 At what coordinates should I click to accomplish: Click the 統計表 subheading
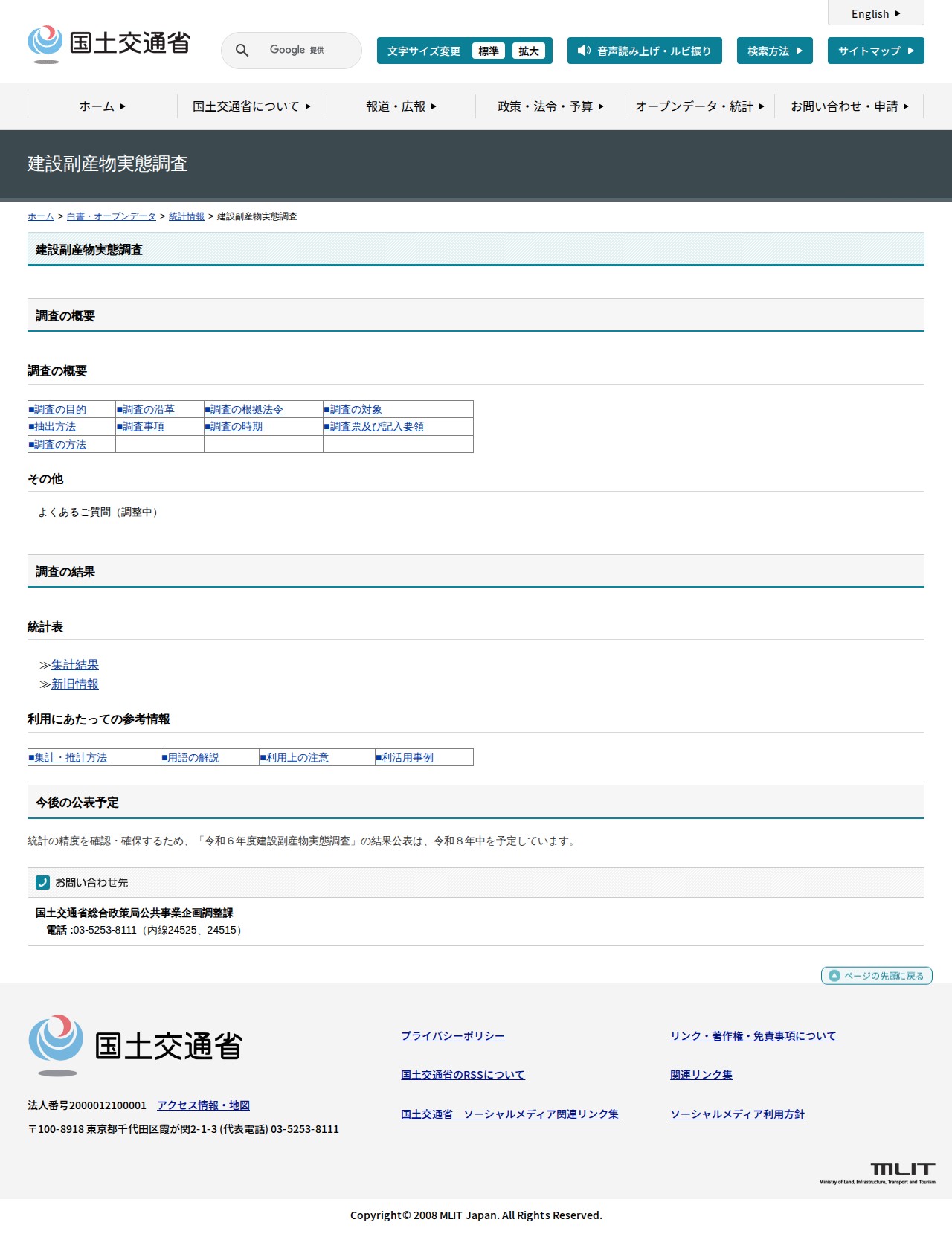click(45, 627)
